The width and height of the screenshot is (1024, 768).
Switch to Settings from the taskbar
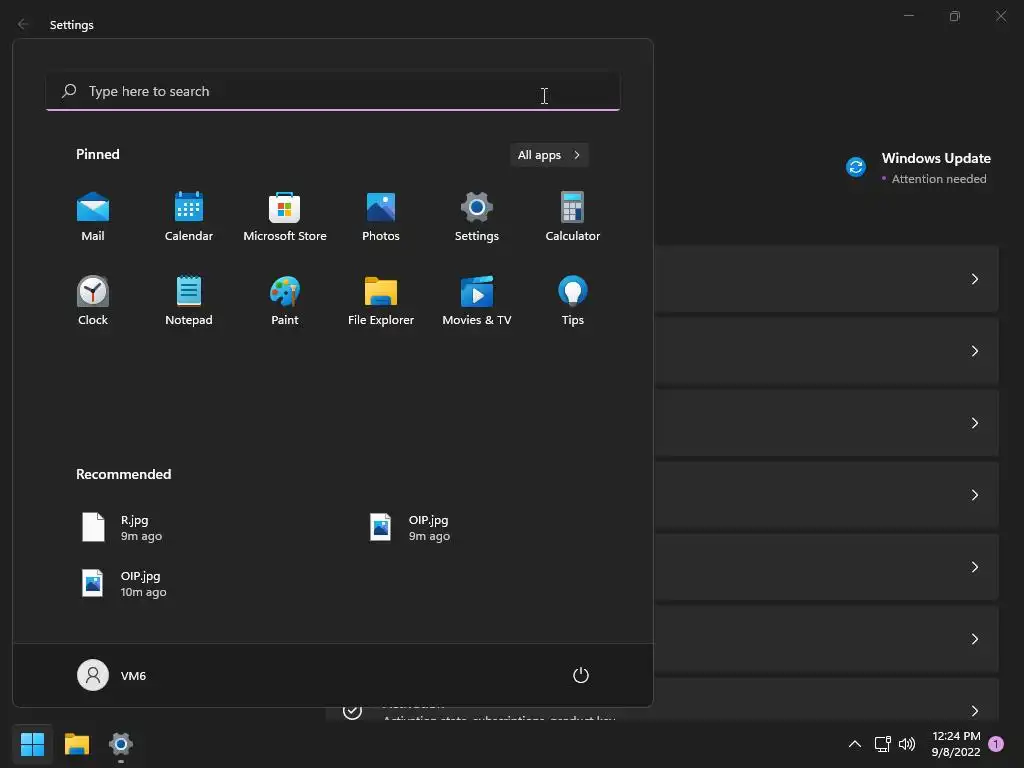(121, 744)
